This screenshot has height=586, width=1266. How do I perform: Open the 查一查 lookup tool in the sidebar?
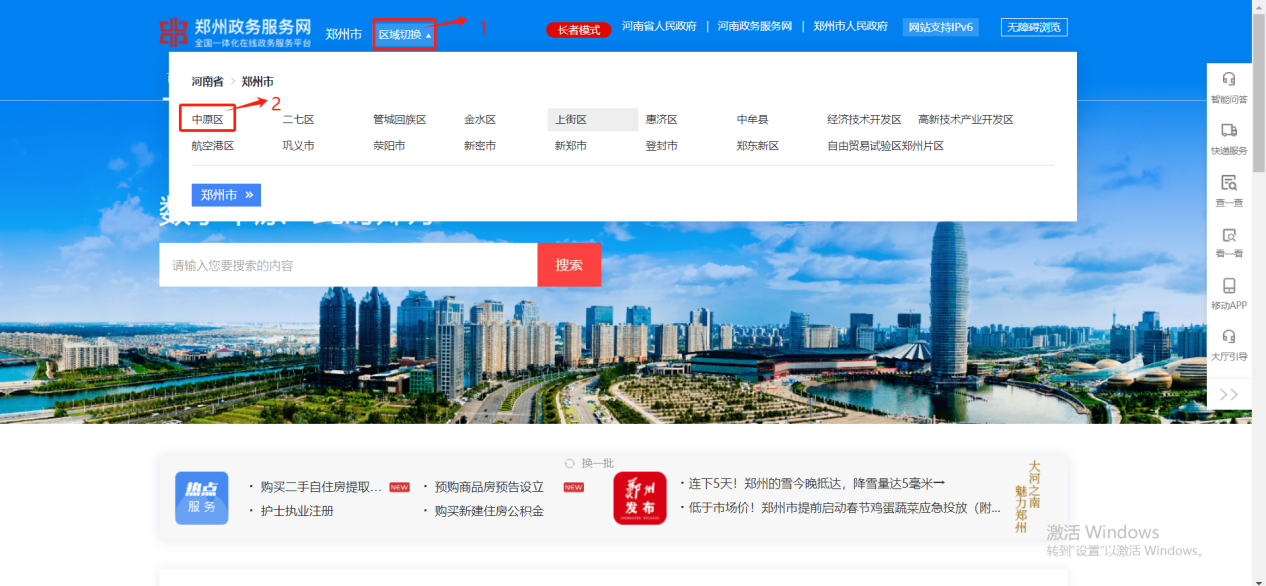click(1228, 188)
